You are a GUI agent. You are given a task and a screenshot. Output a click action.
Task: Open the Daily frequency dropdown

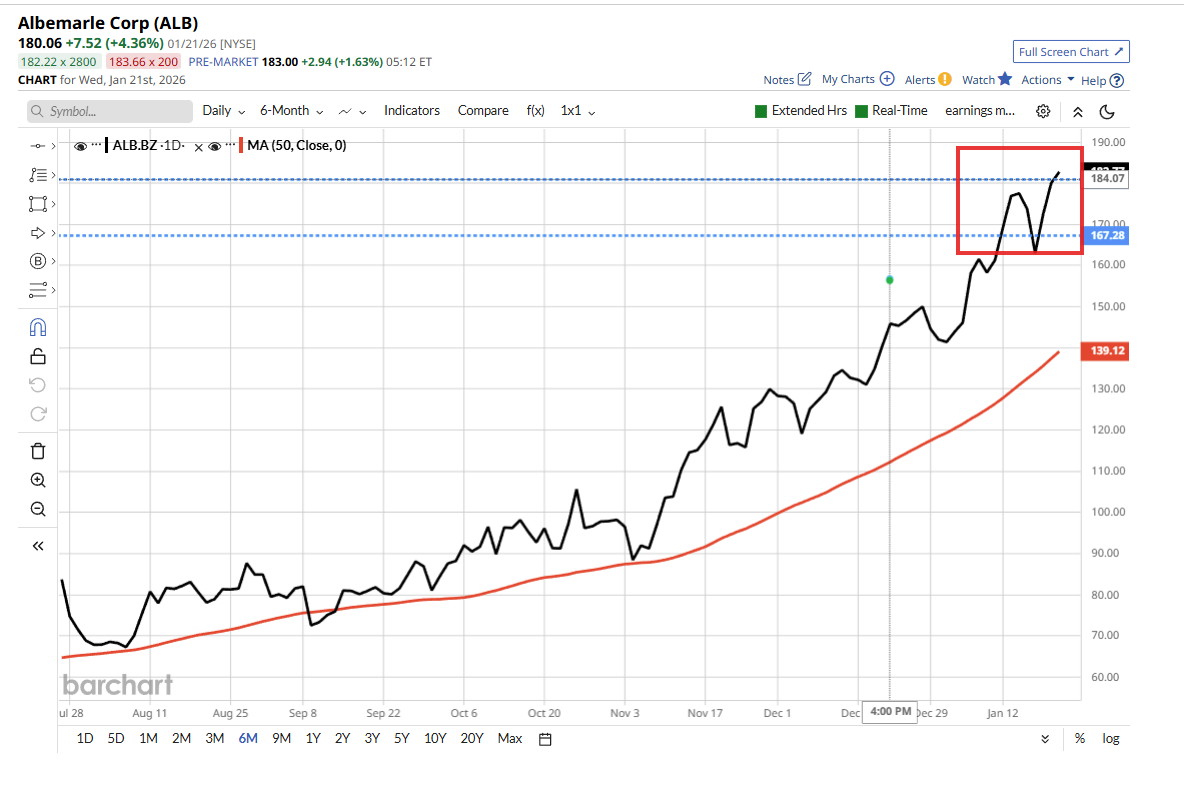tap(223, 111)
